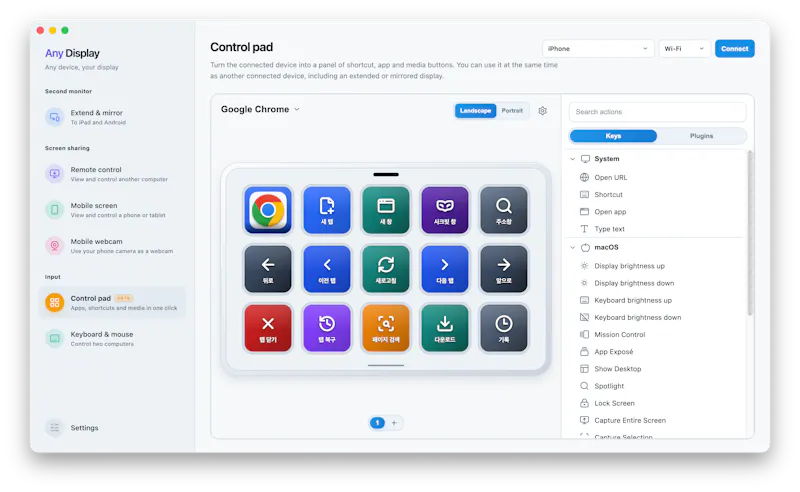Click the forward (앞으로) right arrow key

pyautogui.click(x=504, y=269)
